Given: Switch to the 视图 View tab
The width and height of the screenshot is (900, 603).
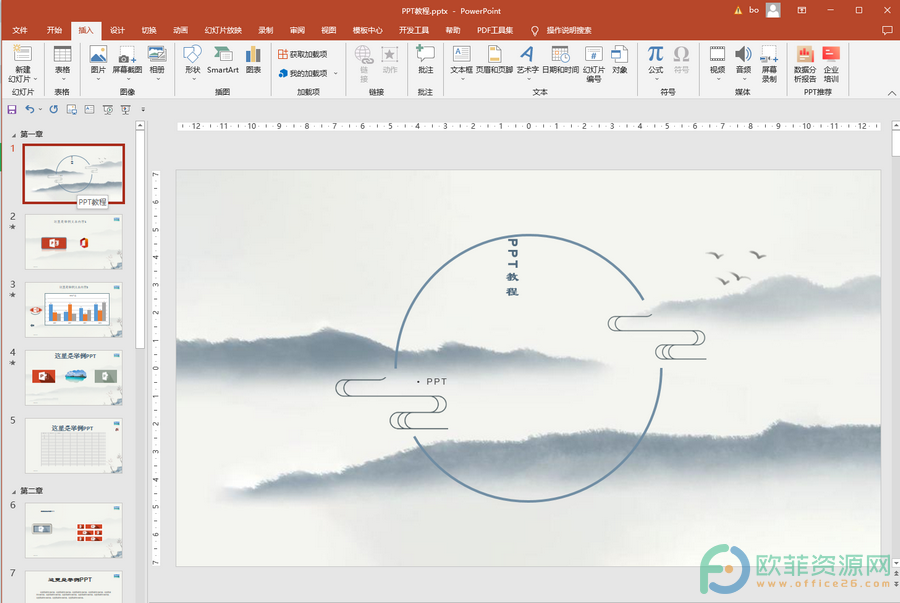Looking at the screenshot, I should click(328, 30).
